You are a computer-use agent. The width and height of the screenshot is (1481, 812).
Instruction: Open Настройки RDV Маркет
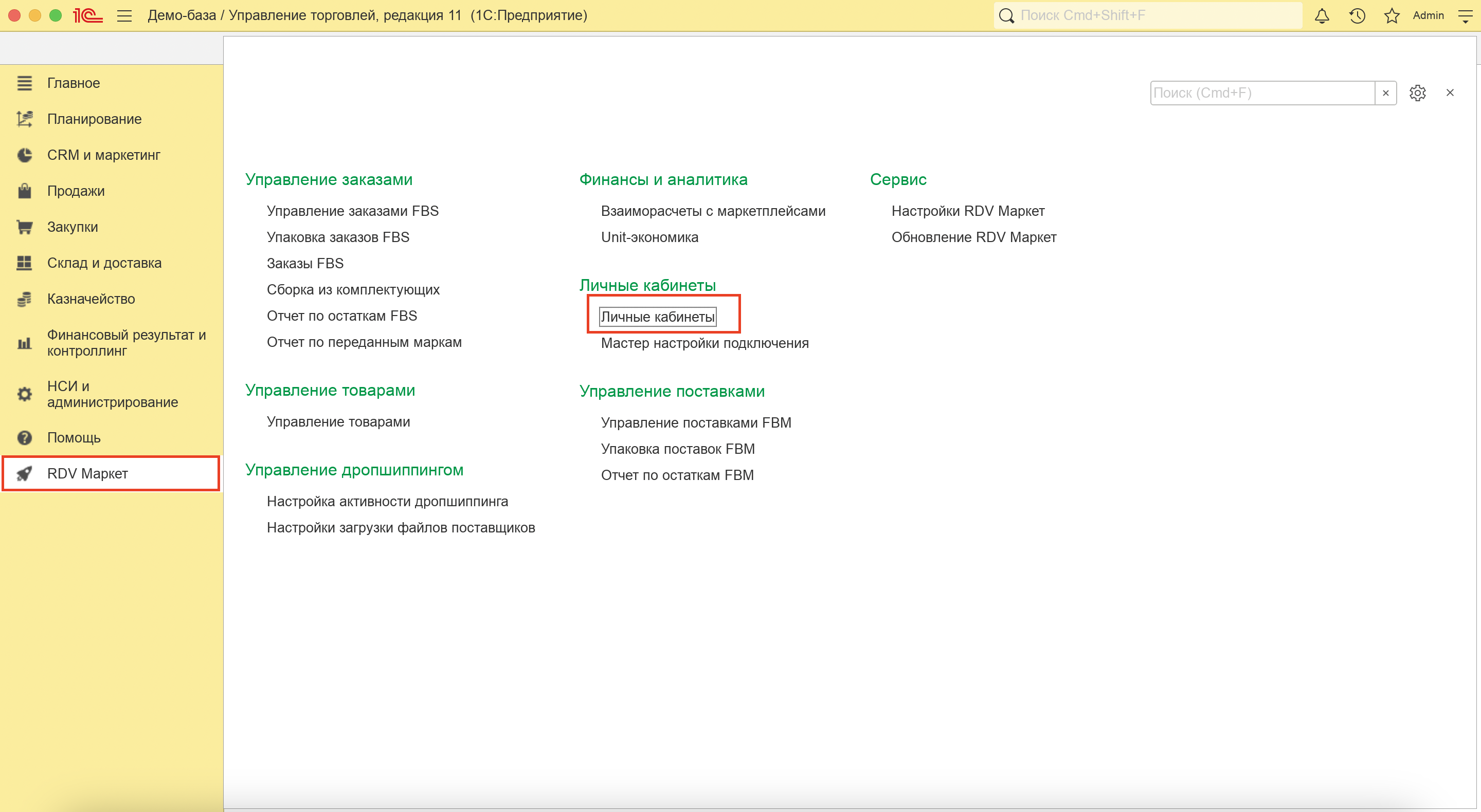968,211
